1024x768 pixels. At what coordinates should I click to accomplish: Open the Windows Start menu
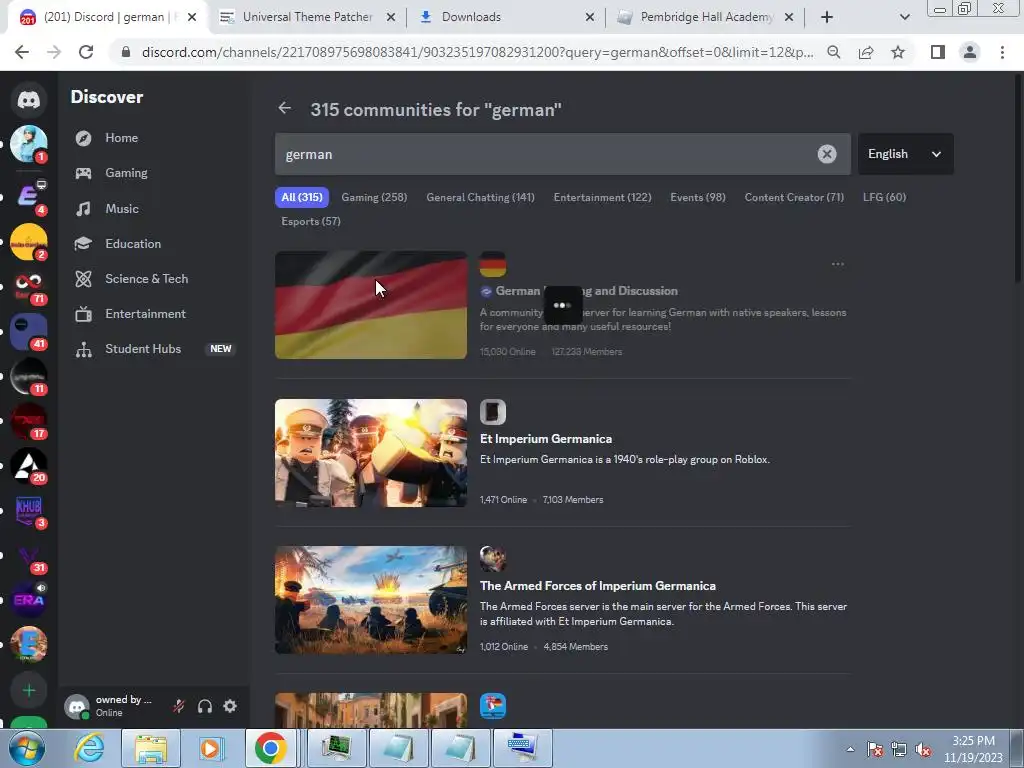click(x=27, y=748)
